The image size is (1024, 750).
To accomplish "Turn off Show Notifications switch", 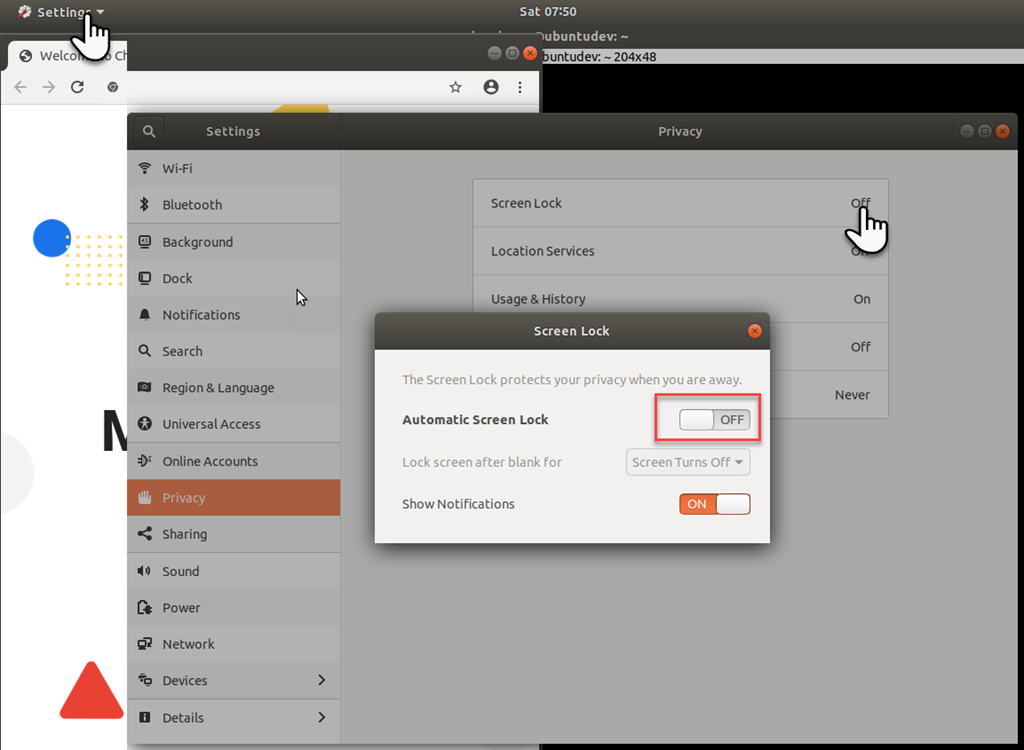I will [714, 504].
